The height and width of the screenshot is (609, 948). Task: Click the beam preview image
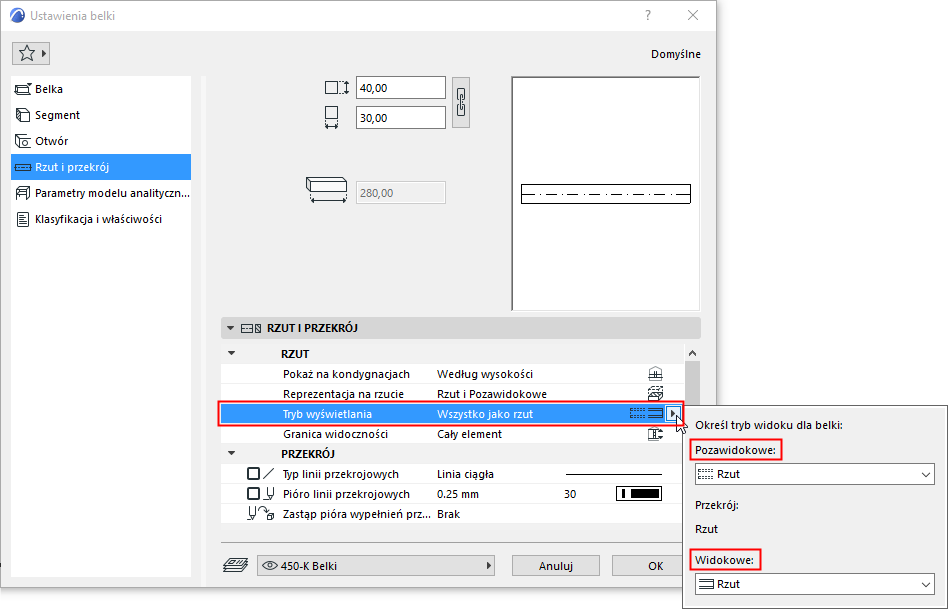pos(605,194)
